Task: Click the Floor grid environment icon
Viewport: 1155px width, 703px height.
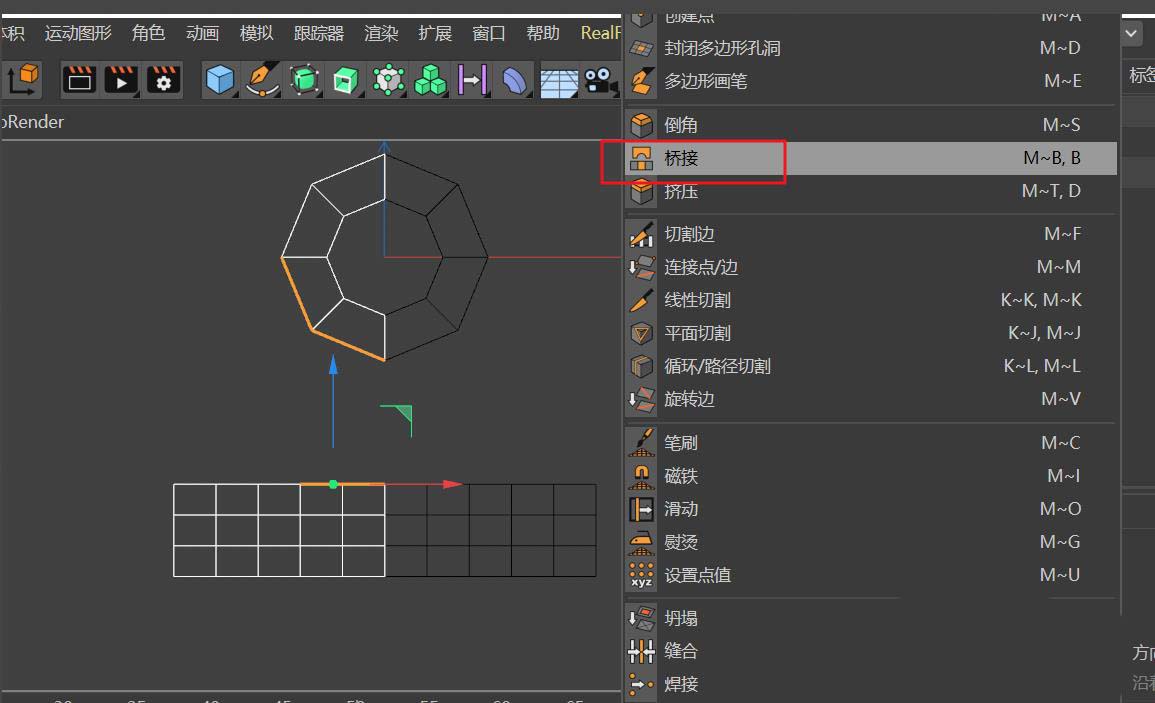Action: tap(559, 80)
